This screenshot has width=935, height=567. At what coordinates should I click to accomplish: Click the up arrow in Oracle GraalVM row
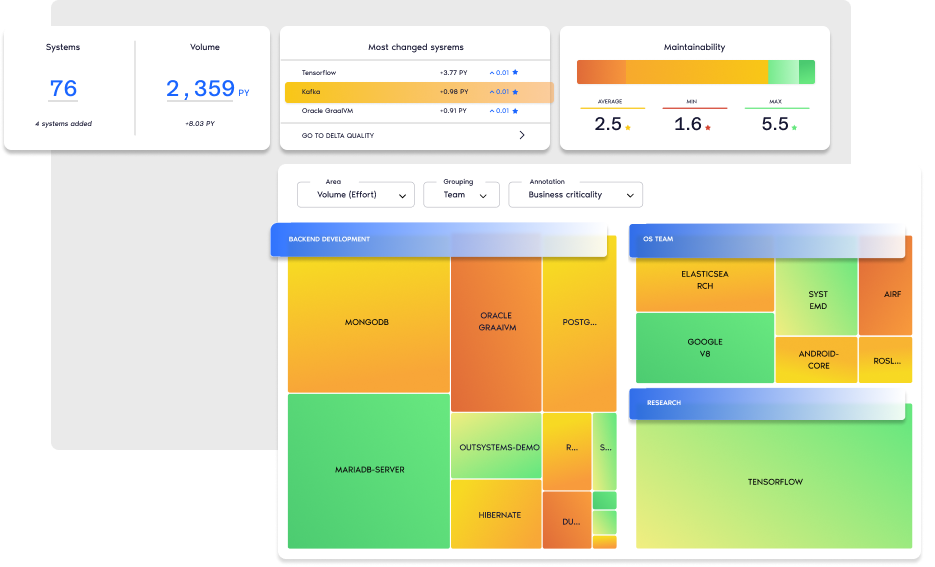click(x=492, y=111)
